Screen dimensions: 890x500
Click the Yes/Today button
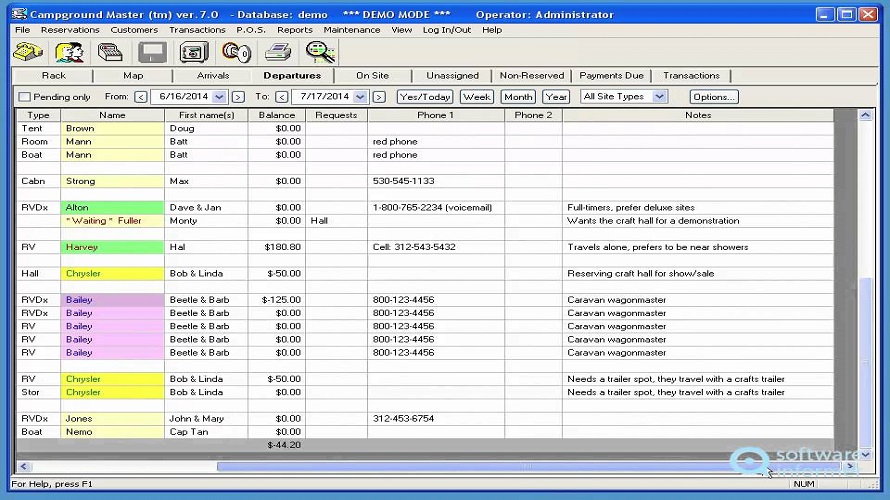click(x=424, y=97)
